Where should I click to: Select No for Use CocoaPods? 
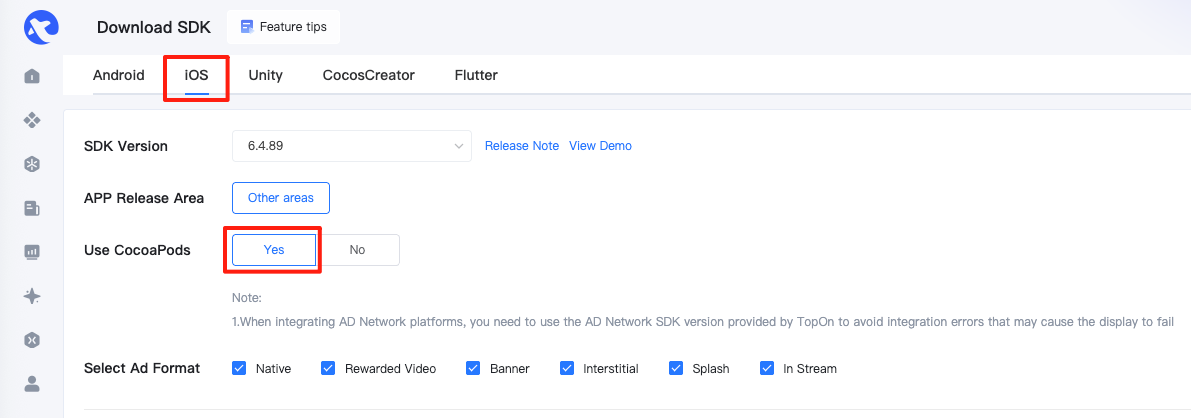point(357,250)
